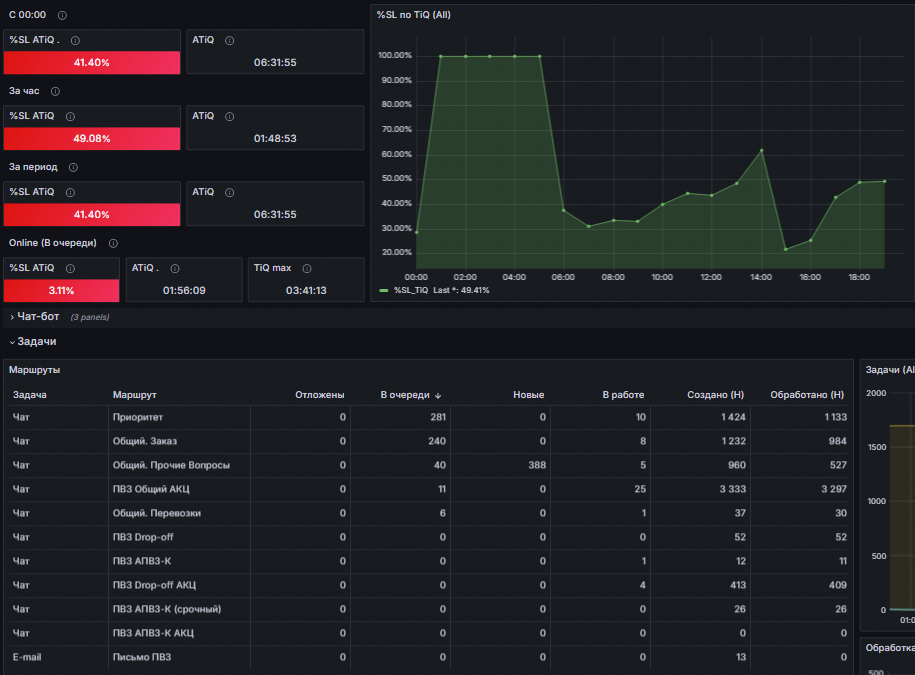Toggle %SL_TiQ series in chart legend
The image size is (915, 675).
[x=411, y=290]
